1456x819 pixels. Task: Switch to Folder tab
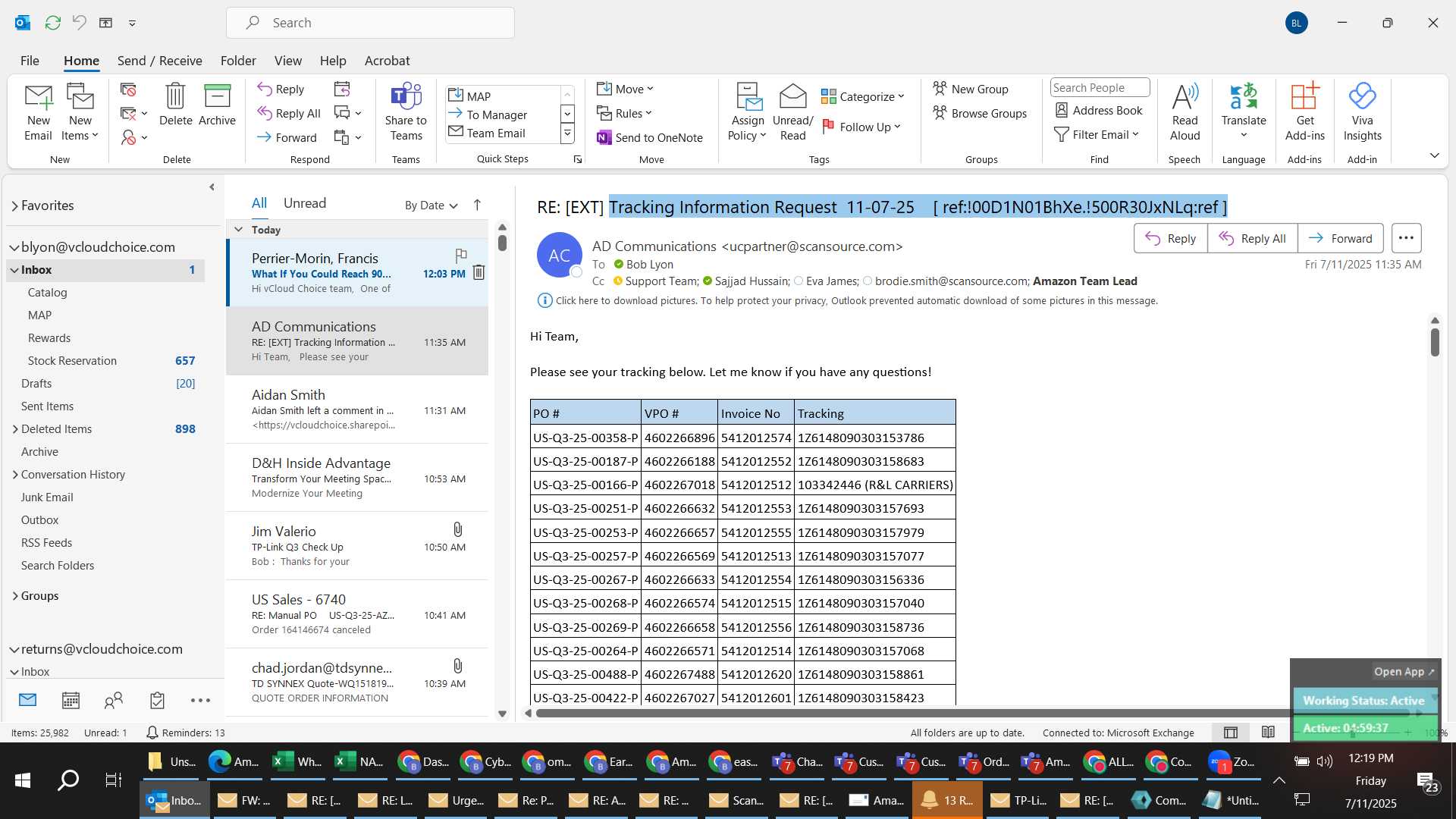tap(238, 61)
